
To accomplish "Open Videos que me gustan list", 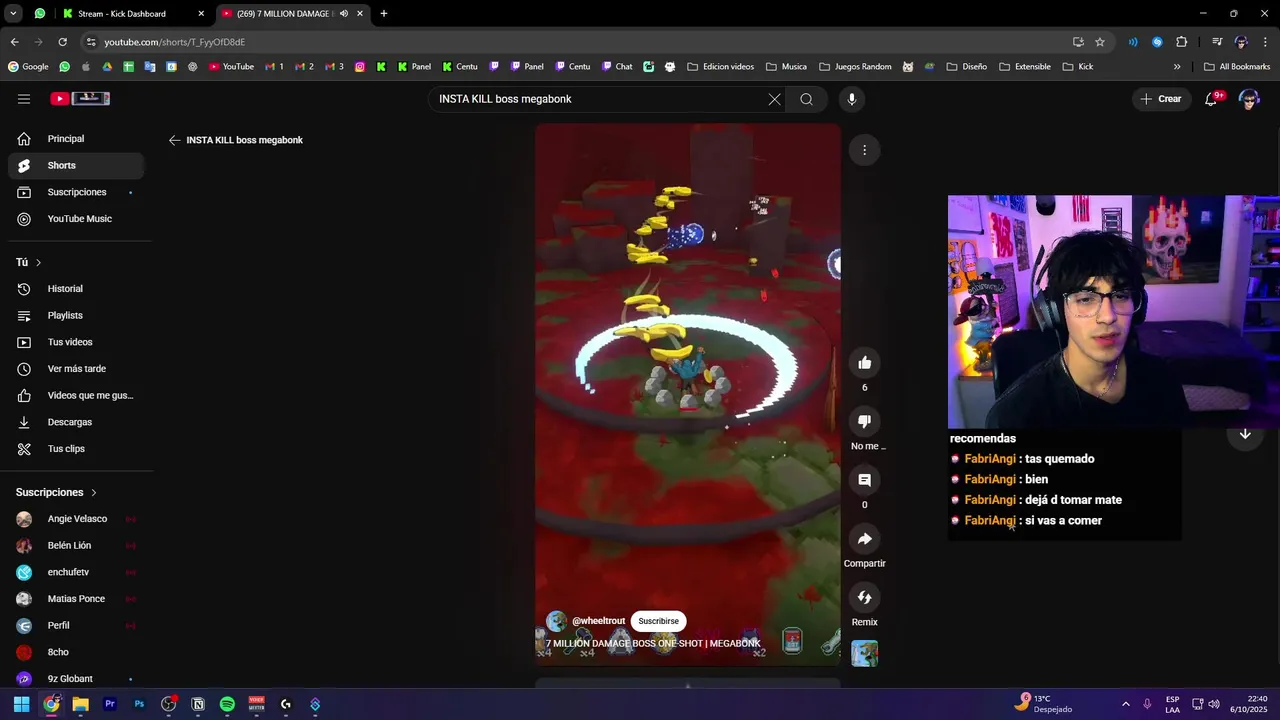I will pos(76,395).
